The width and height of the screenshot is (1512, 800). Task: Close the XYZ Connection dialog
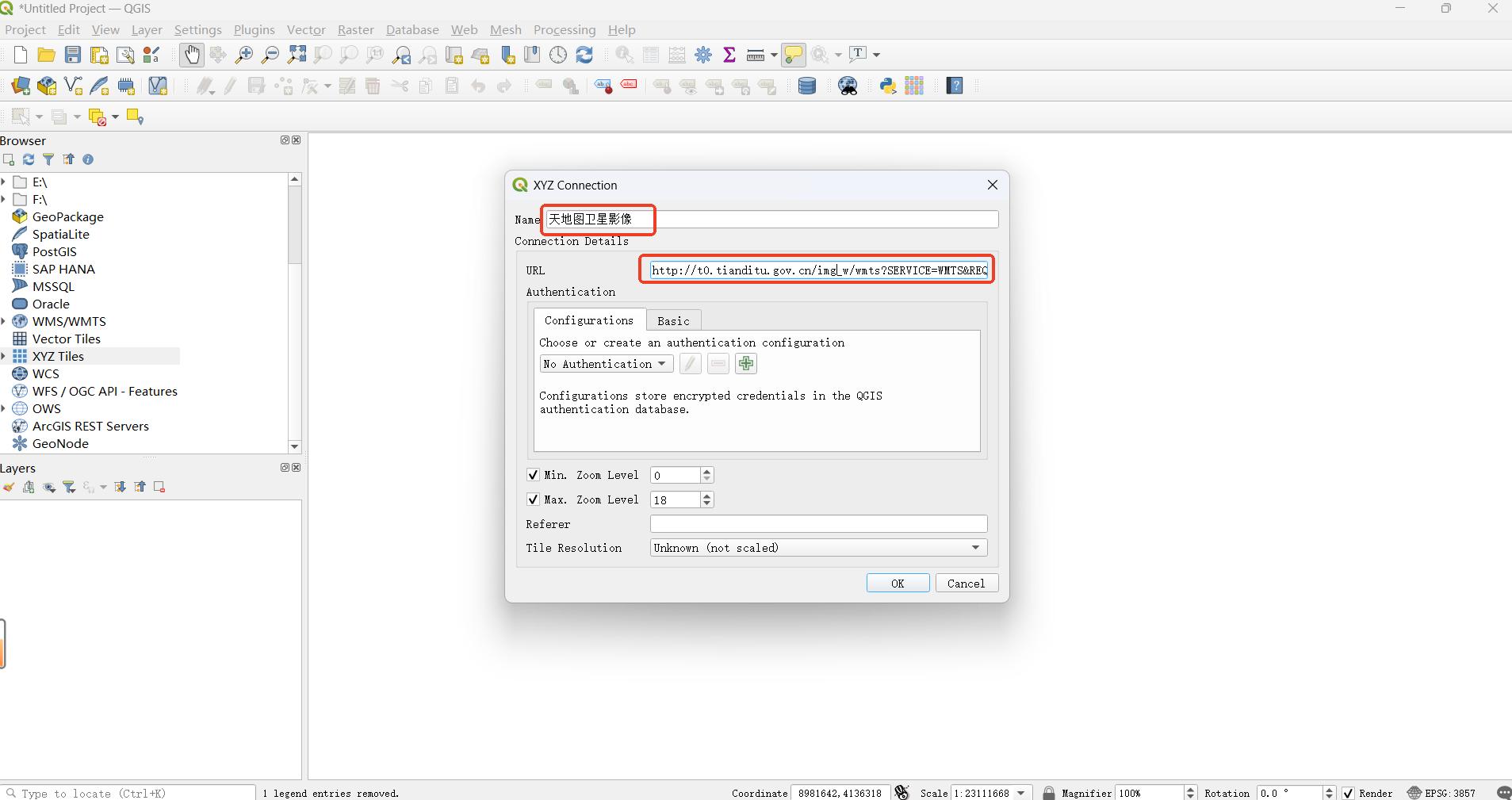pyautogui.click(x=992, y=185)
